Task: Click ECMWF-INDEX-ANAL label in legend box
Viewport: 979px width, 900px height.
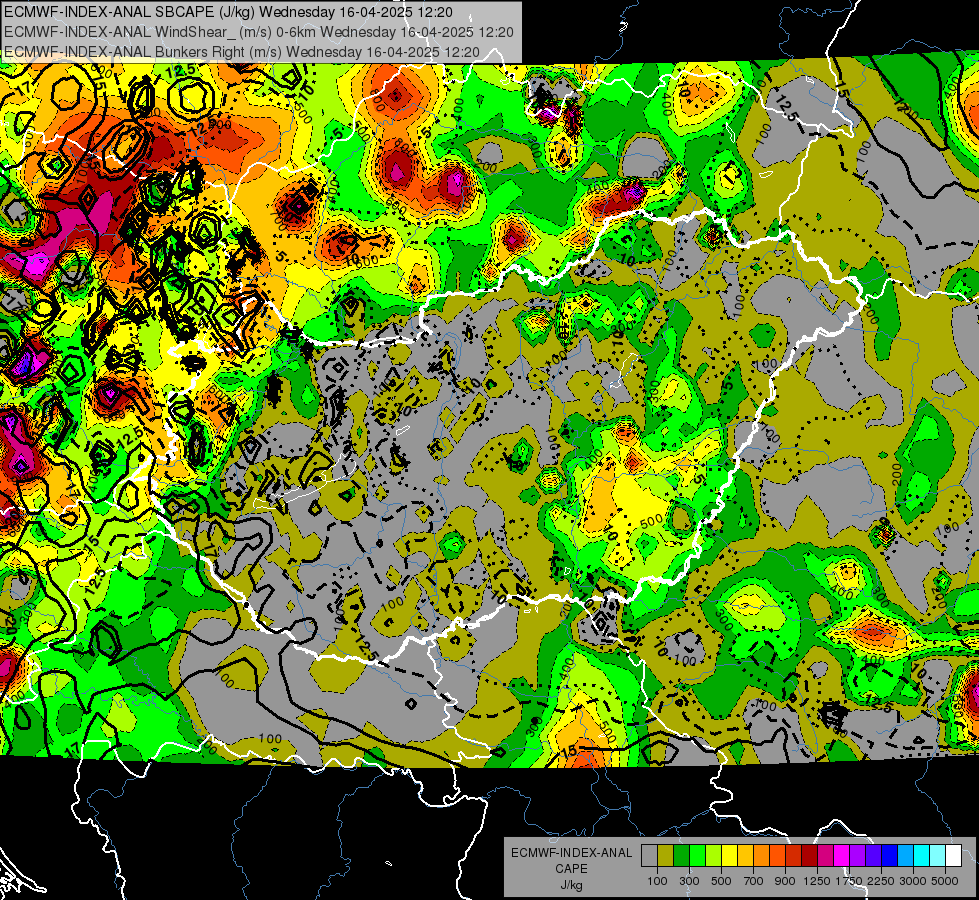Action: pyautogui.click(x=571, y=853)
